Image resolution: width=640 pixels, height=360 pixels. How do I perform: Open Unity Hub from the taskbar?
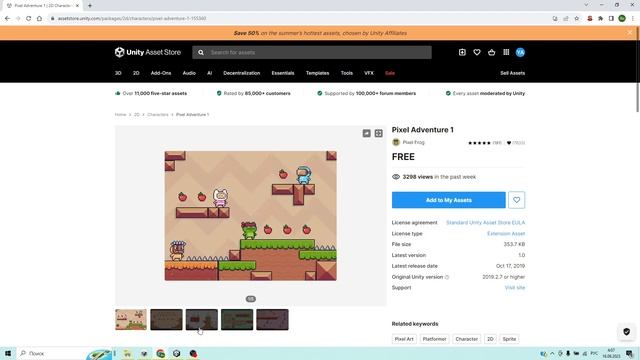point(176,353)
